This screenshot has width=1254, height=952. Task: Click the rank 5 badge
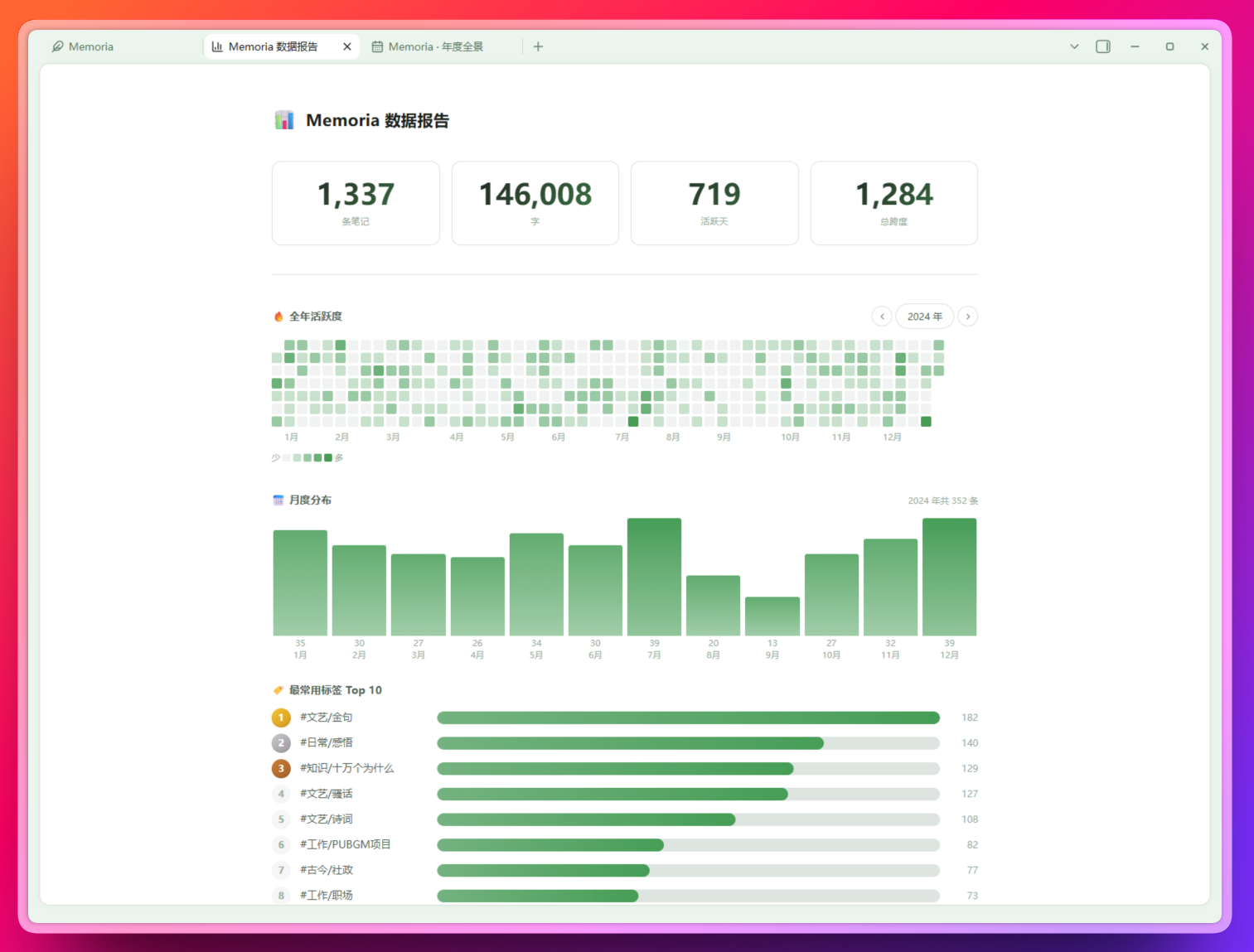tap(281, 819)
